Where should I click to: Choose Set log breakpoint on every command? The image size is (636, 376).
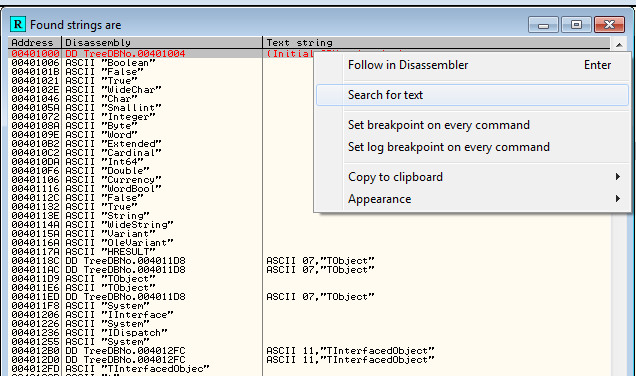click(472, 147)
